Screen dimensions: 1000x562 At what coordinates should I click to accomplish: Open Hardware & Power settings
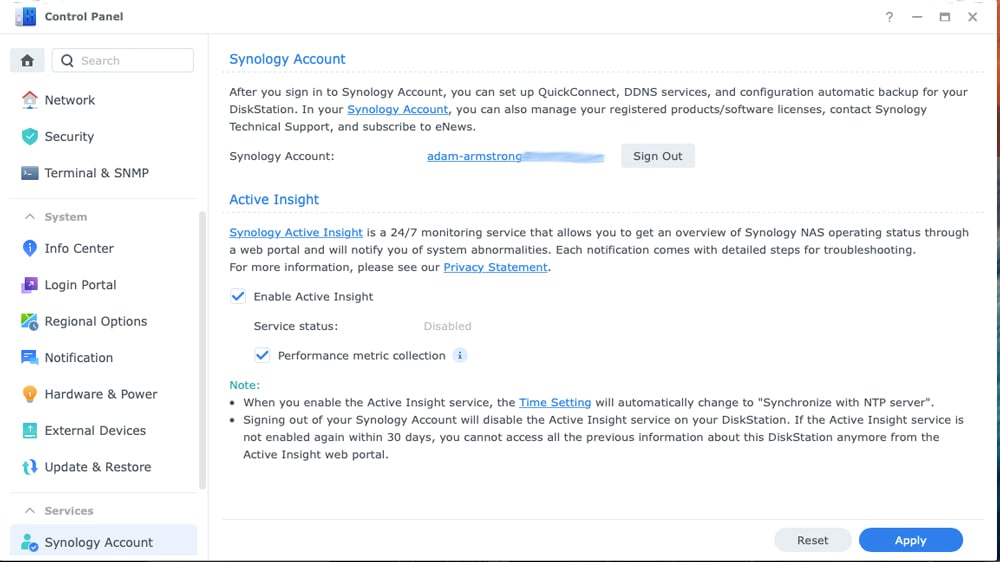[x=103, y=394]
